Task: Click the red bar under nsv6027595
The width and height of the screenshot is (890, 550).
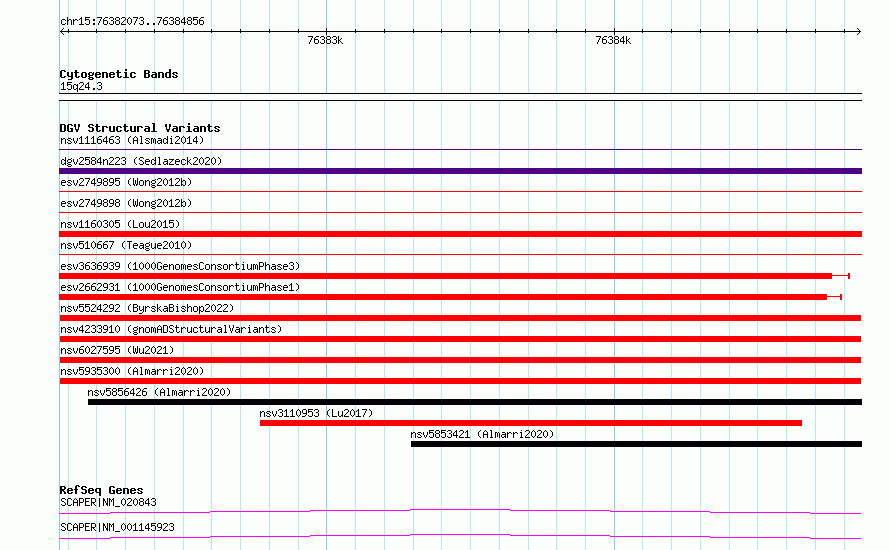Action: pos(460,360)
